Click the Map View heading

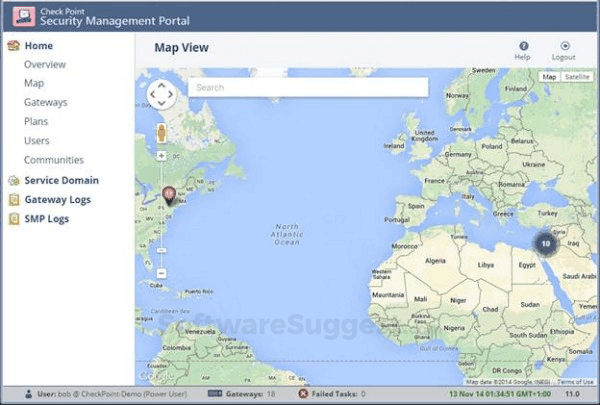(181, 47)
